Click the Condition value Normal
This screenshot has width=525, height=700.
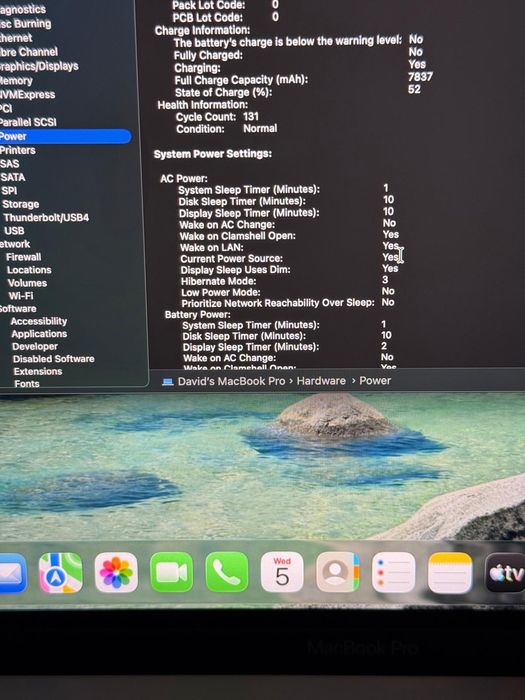(260, 129)
